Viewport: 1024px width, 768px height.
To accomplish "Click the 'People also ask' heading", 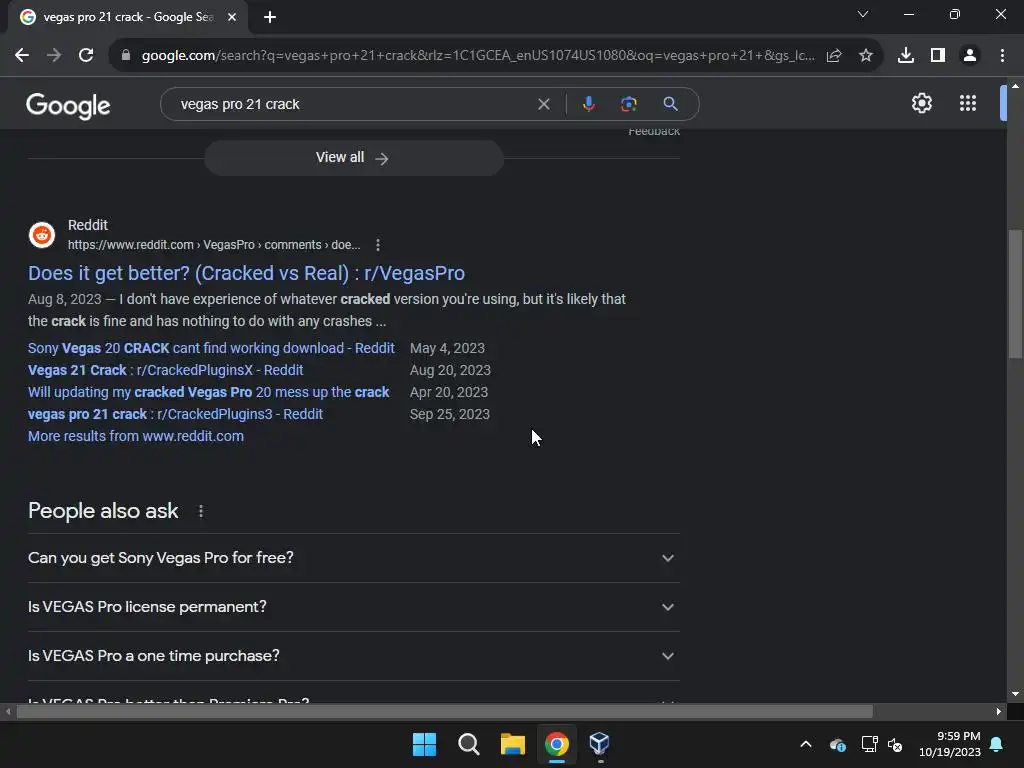I will tap(103, 511).
